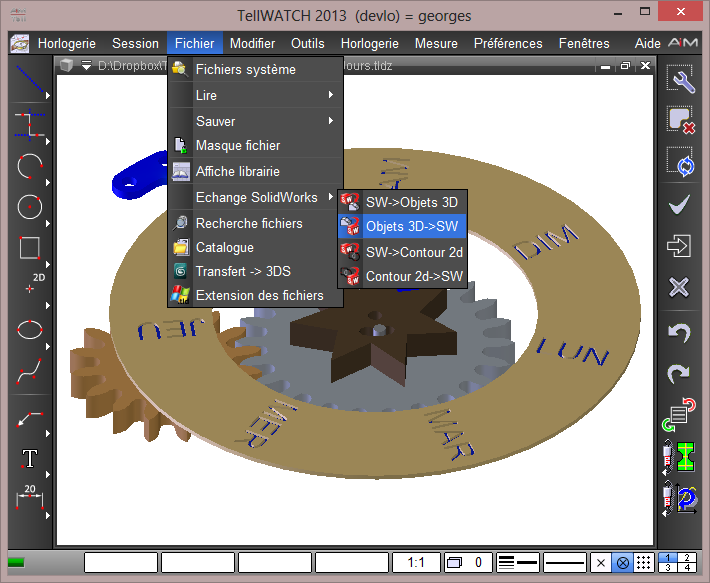Toggle the circled-X snap button in status bar

tap(623, 563)
